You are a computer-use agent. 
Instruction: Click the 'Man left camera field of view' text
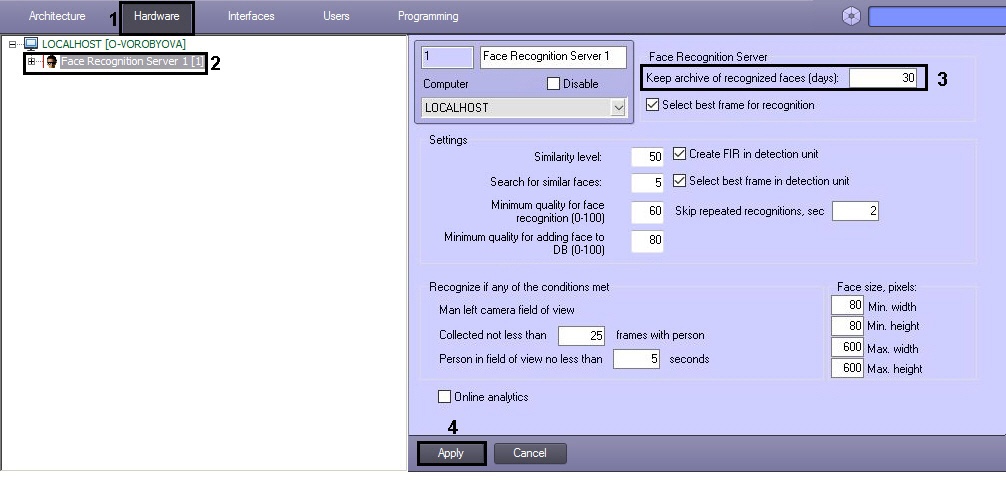[507, 310]
